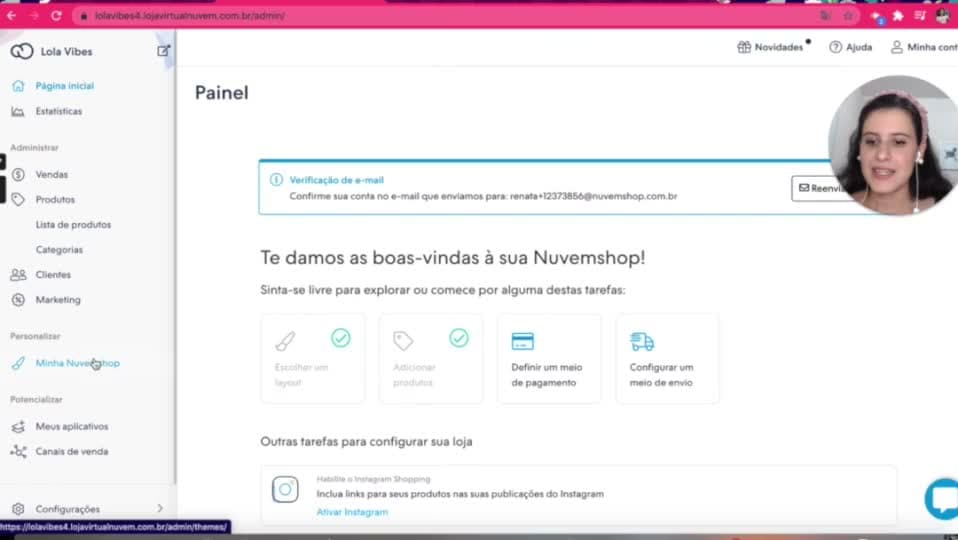Open the Adicionar produtos card
This screenshot has height=540, width=958.
431,359
